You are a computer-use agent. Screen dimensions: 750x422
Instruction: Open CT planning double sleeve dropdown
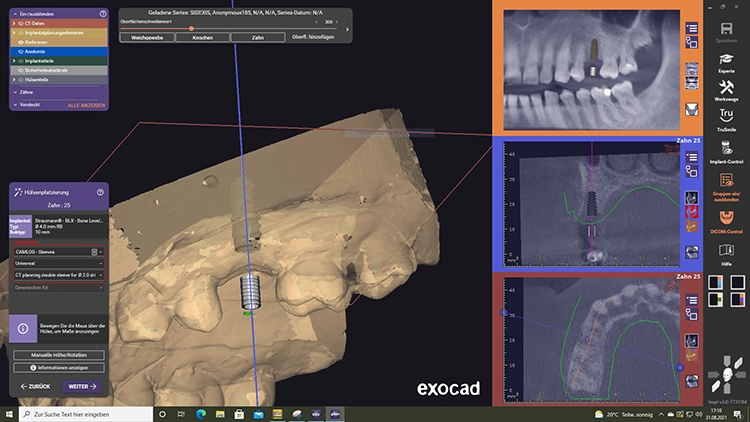coord(59,275)
